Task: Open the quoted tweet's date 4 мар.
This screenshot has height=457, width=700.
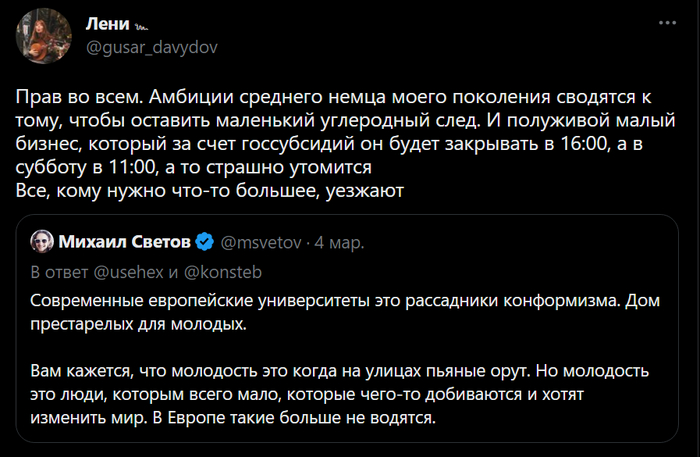Action: (x=338, y=243)
